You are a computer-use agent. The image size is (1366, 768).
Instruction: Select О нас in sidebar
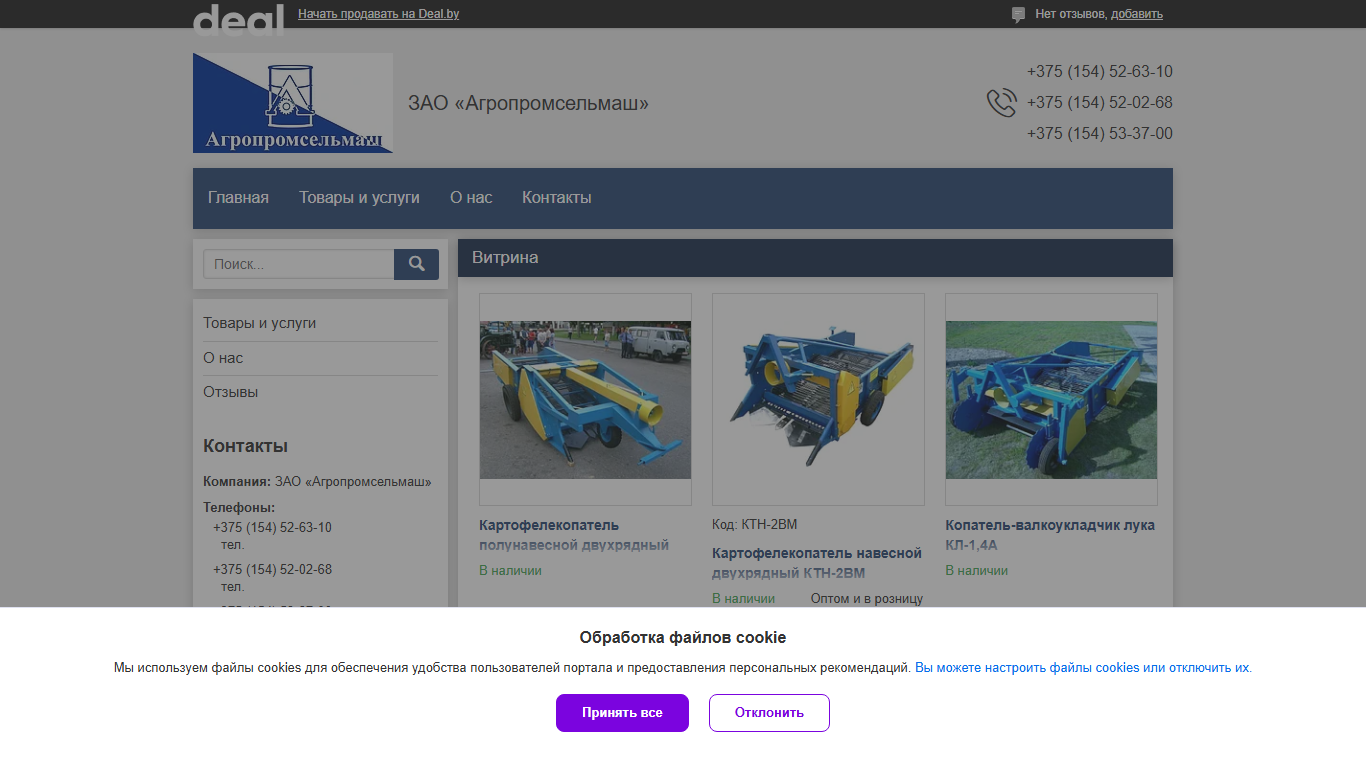point(223,358)
